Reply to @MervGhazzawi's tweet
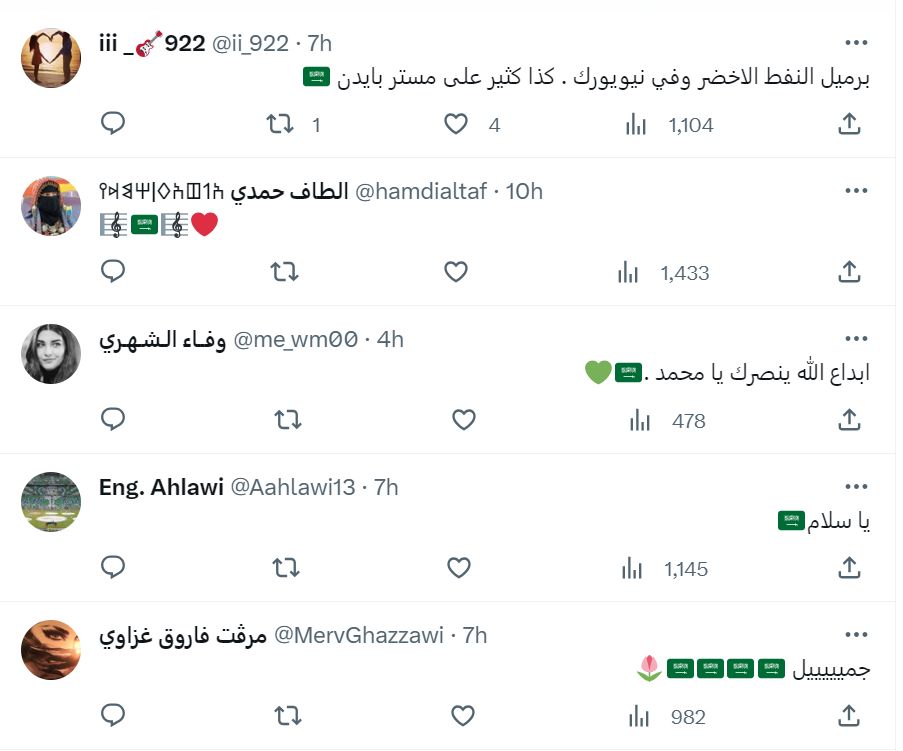903x751 pixels. 113,715
